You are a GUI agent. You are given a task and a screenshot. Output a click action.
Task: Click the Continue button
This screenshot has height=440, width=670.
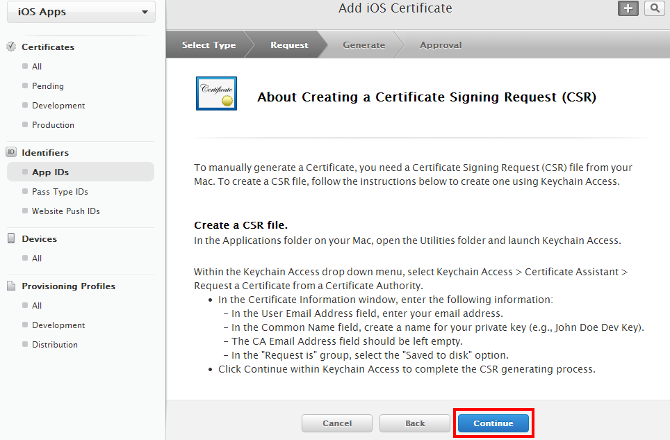coord(493,423)
